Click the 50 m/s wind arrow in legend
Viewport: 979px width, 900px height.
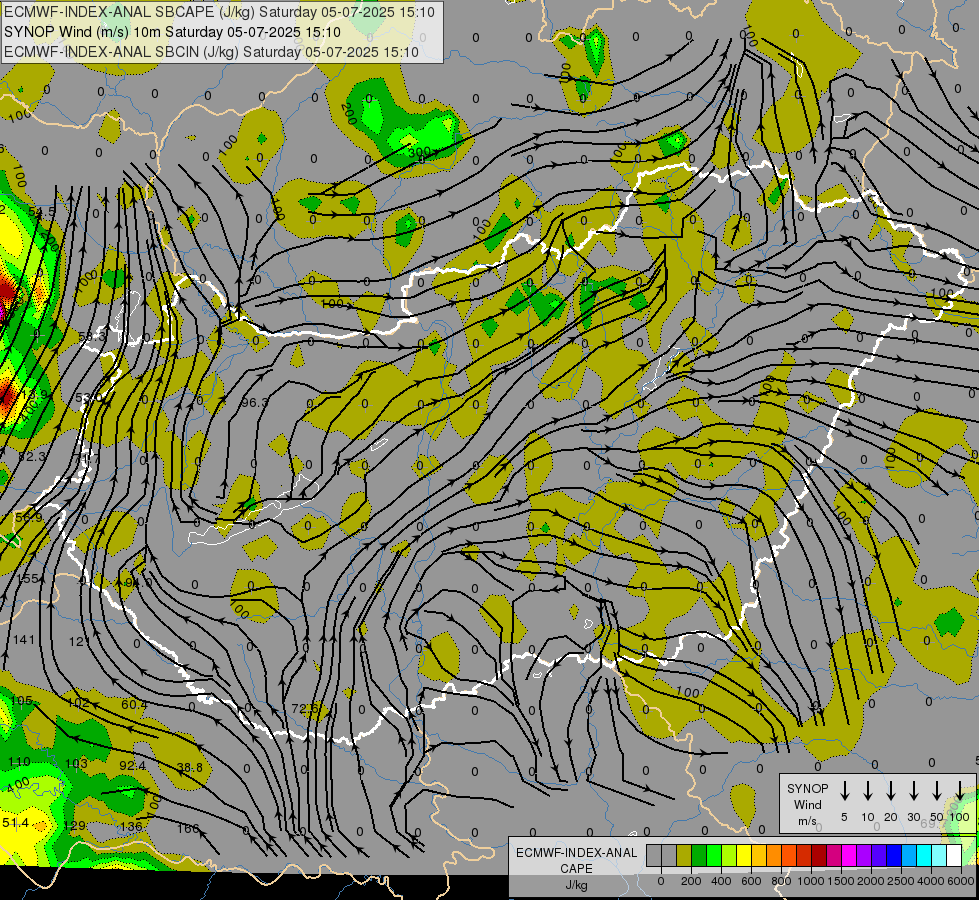tap(937, 791)
